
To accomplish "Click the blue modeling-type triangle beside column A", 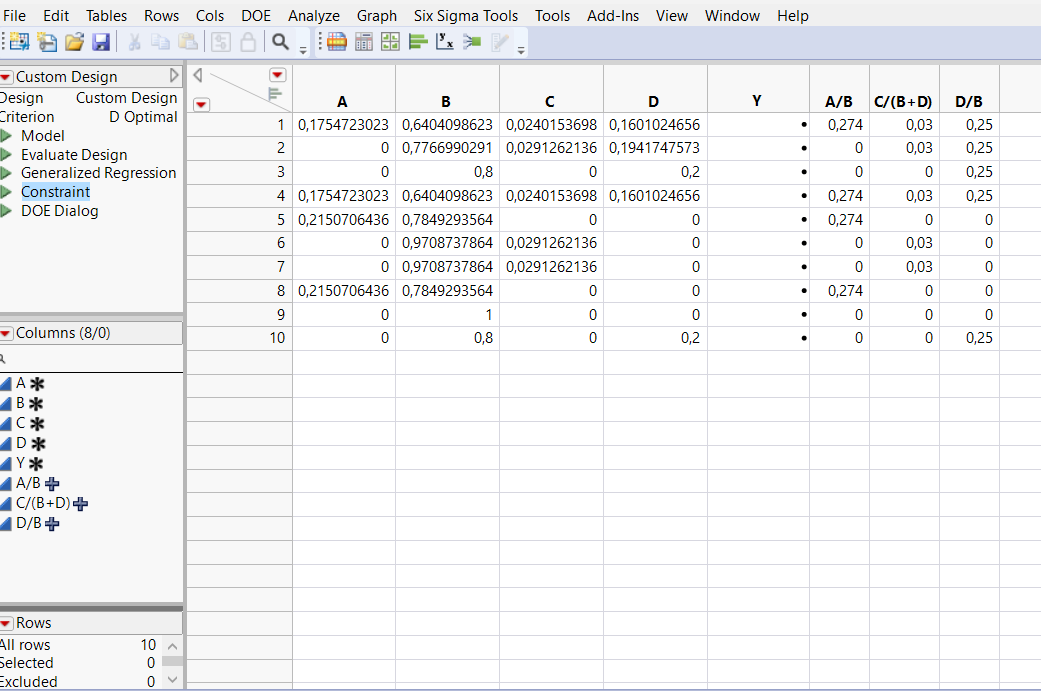I will (x=8, y=382).
